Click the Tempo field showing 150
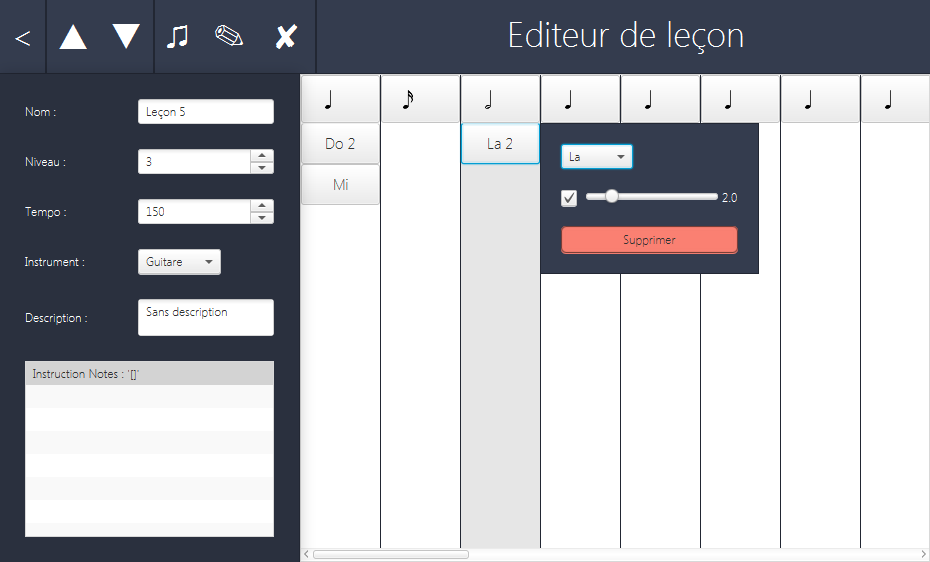930x562 pixels. tap(194, 212)
